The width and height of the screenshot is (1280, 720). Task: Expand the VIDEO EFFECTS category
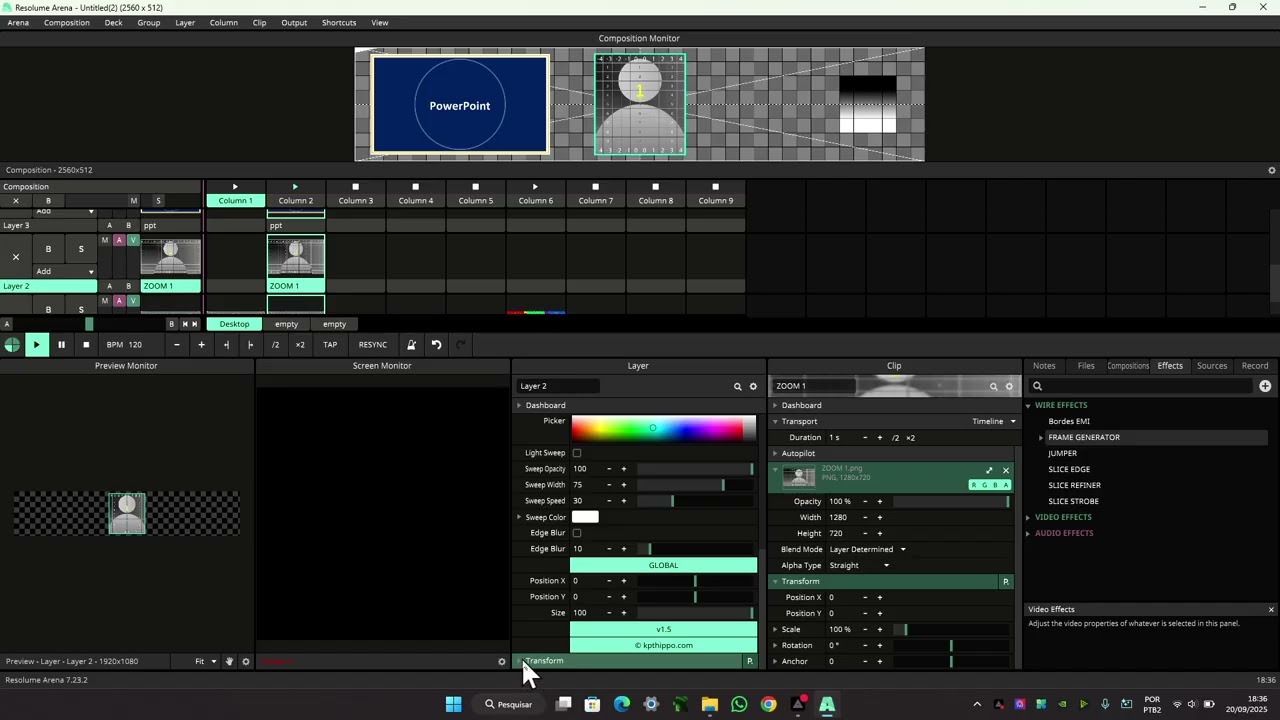[1062, 517]
